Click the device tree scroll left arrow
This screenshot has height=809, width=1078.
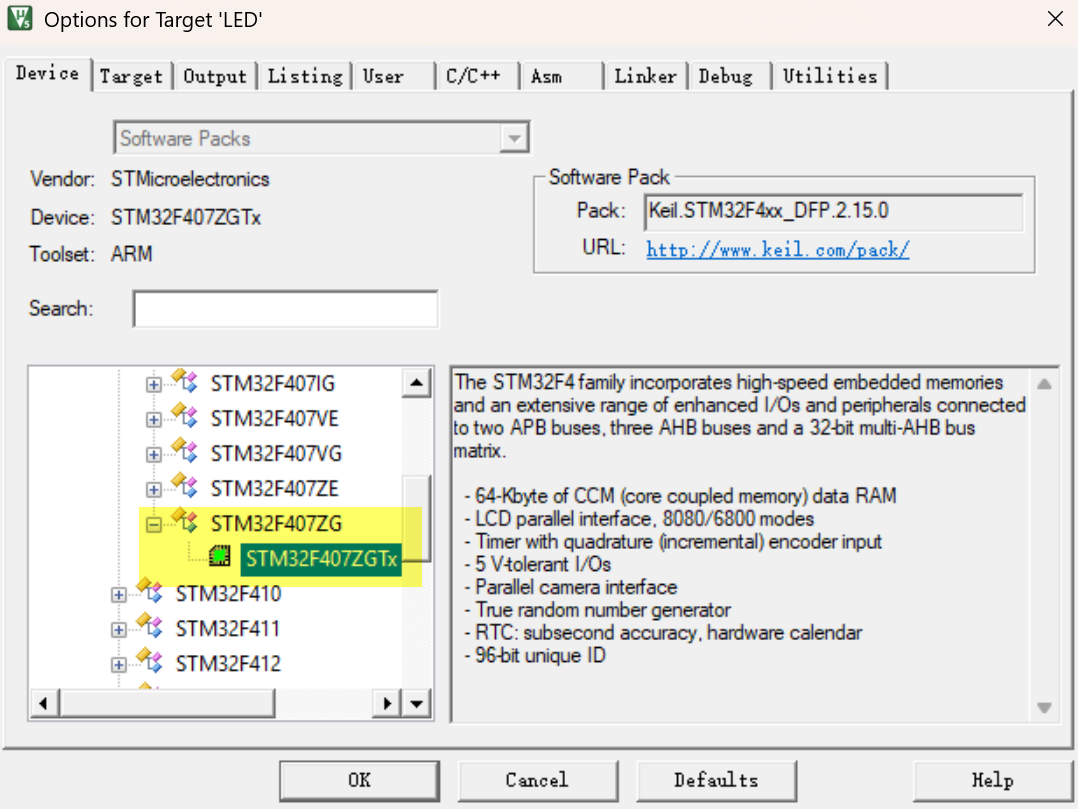43,703
